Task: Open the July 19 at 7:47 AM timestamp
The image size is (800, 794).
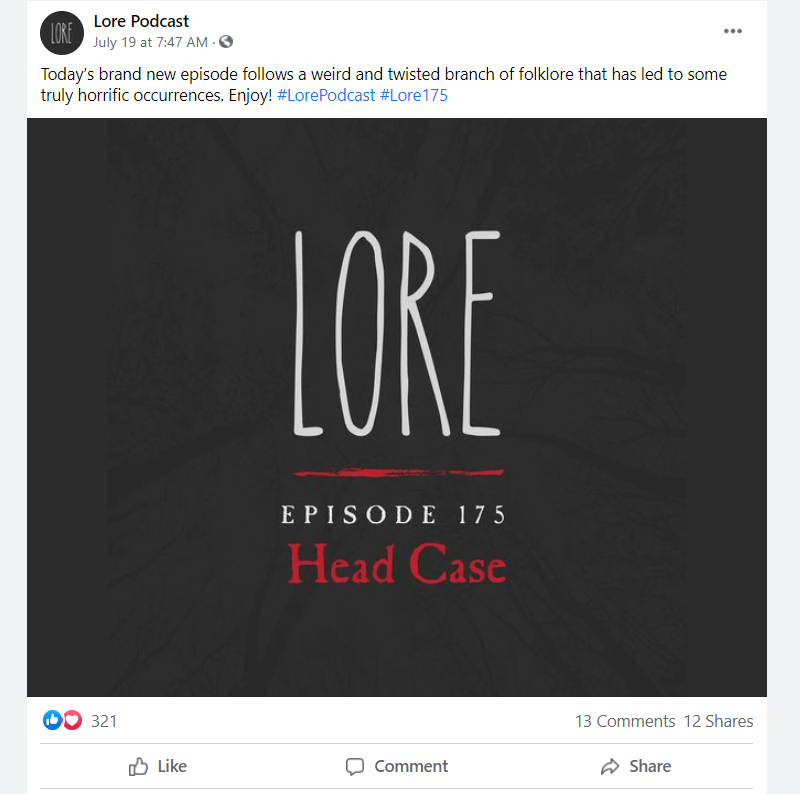Action: click(x=151, y=42)
